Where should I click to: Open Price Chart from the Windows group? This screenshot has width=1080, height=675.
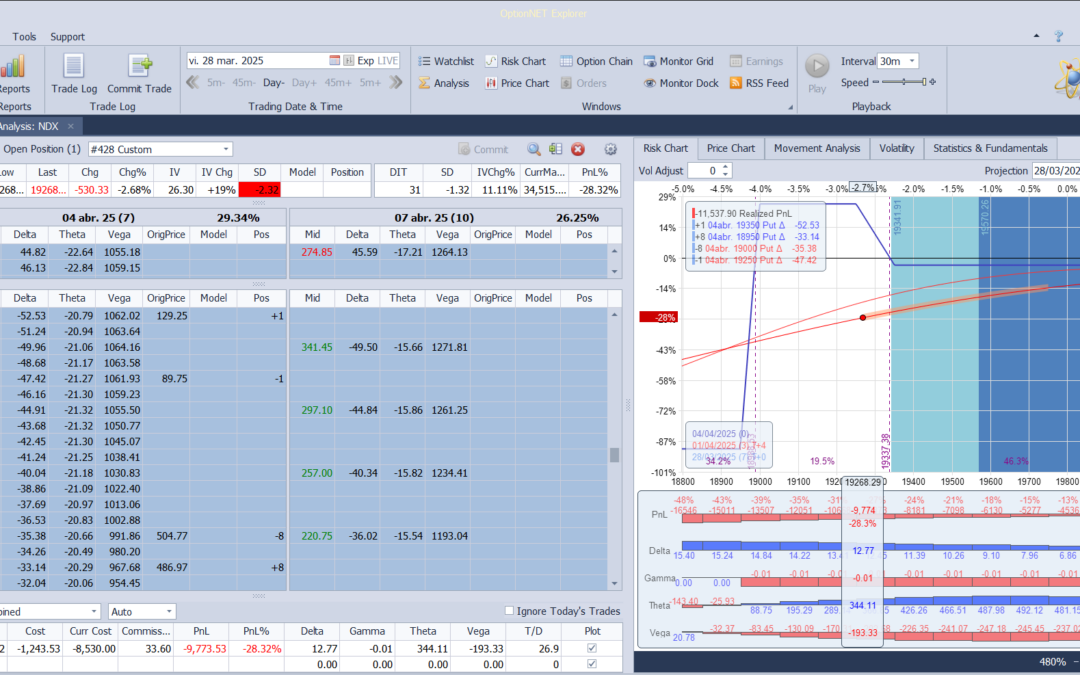pos(517,83)
